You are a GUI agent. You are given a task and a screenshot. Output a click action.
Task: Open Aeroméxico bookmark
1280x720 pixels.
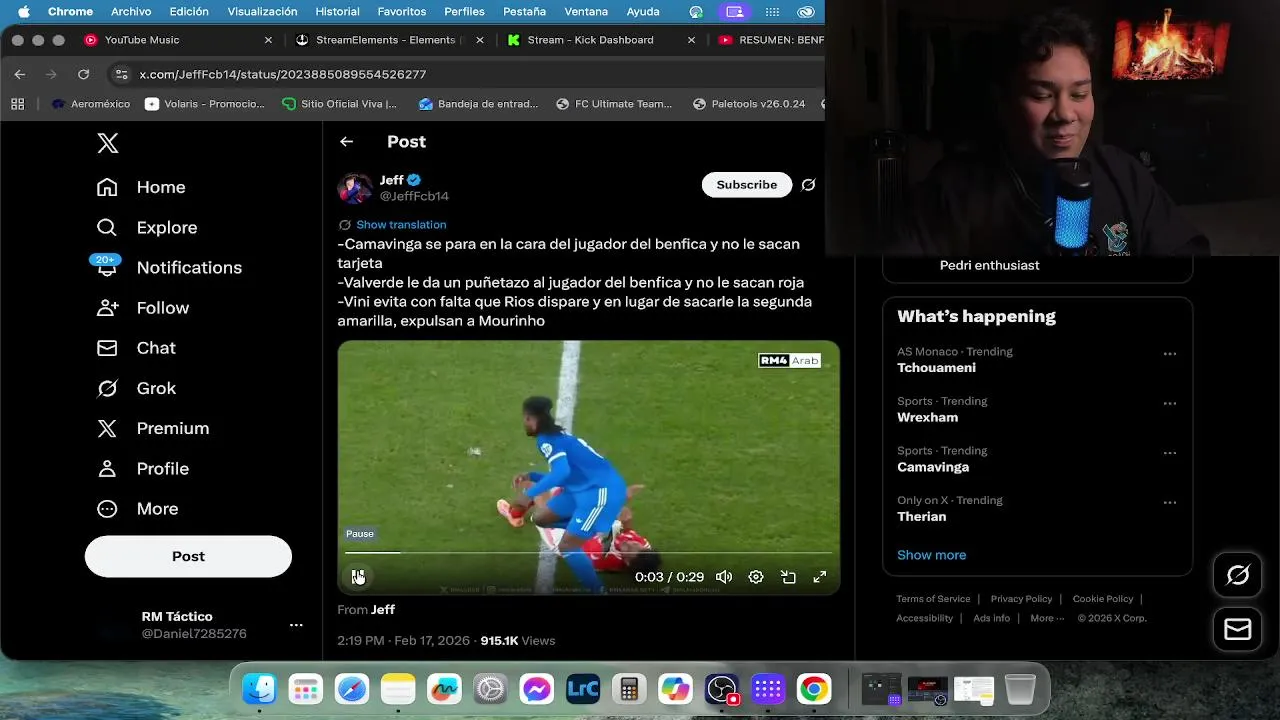coord(91,104)
